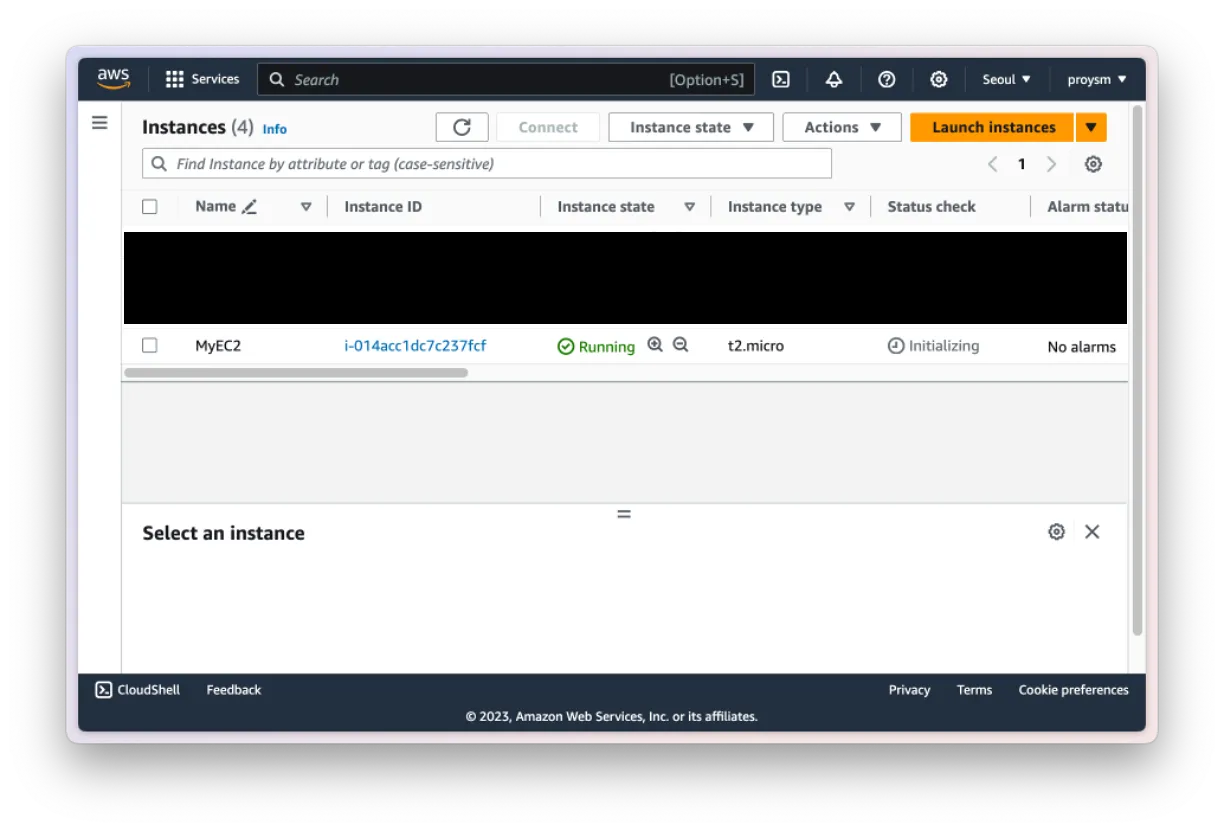Expand the Seoul region dropdown
The height and width of the screenshot is (832, 1224).
click(1006, 80)
